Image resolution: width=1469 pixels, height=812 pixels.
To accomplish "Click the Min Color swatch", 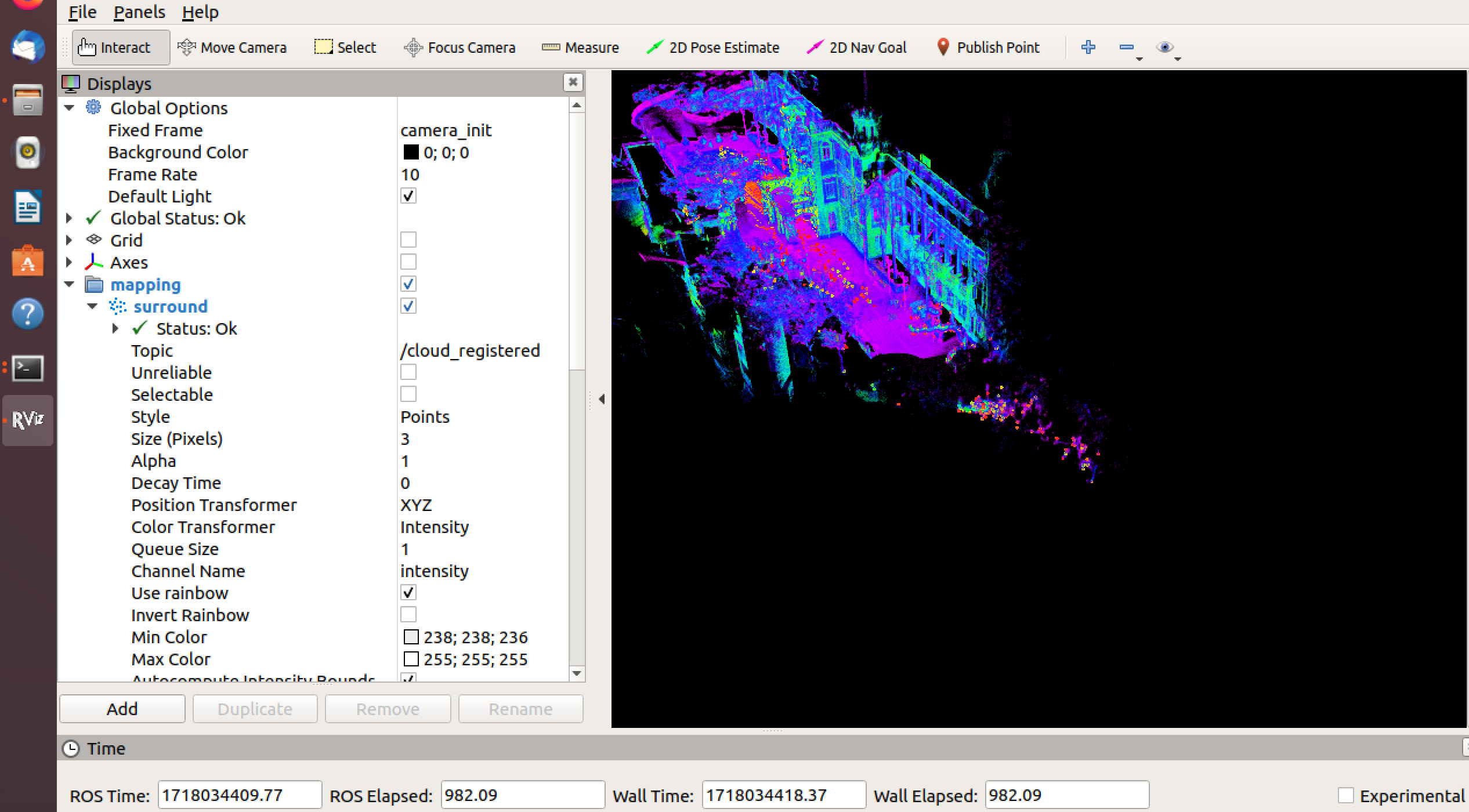I will pyautogui.click(x=411, y=637).
